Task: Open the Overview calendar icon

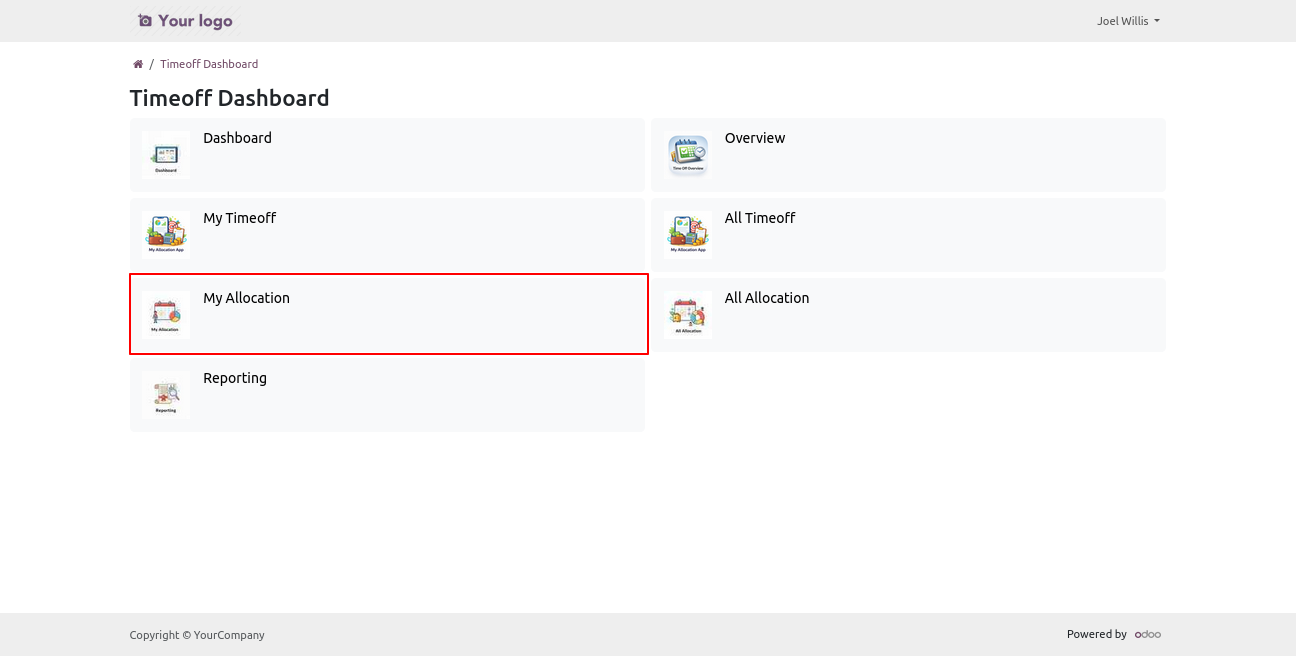Action: (x=688, y=155)
